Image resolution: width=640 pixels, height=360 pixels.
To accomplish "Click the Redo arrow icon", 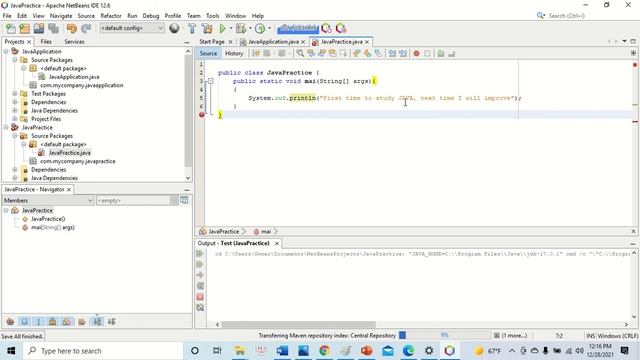I will [86, 28].
